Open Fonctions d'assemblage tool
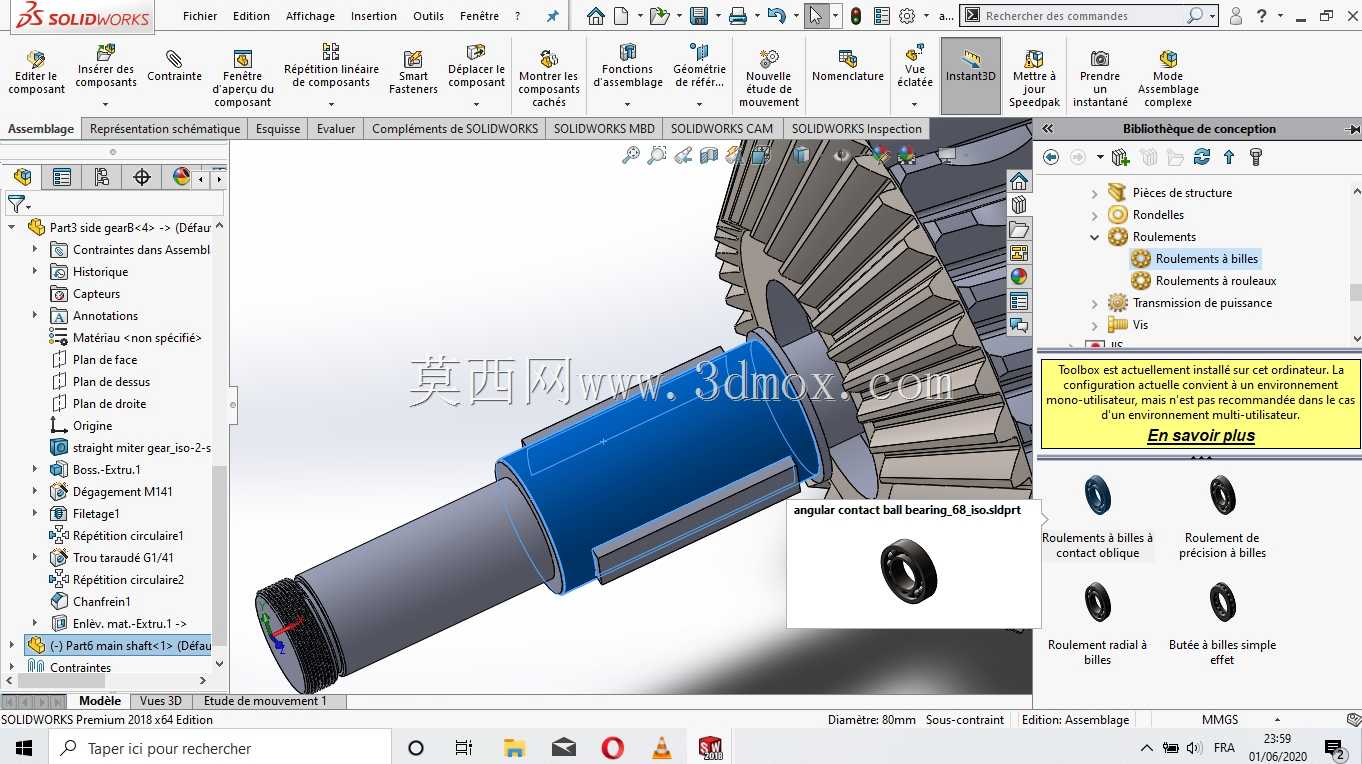Screen dimensions: 1362x764 [628, 67]
